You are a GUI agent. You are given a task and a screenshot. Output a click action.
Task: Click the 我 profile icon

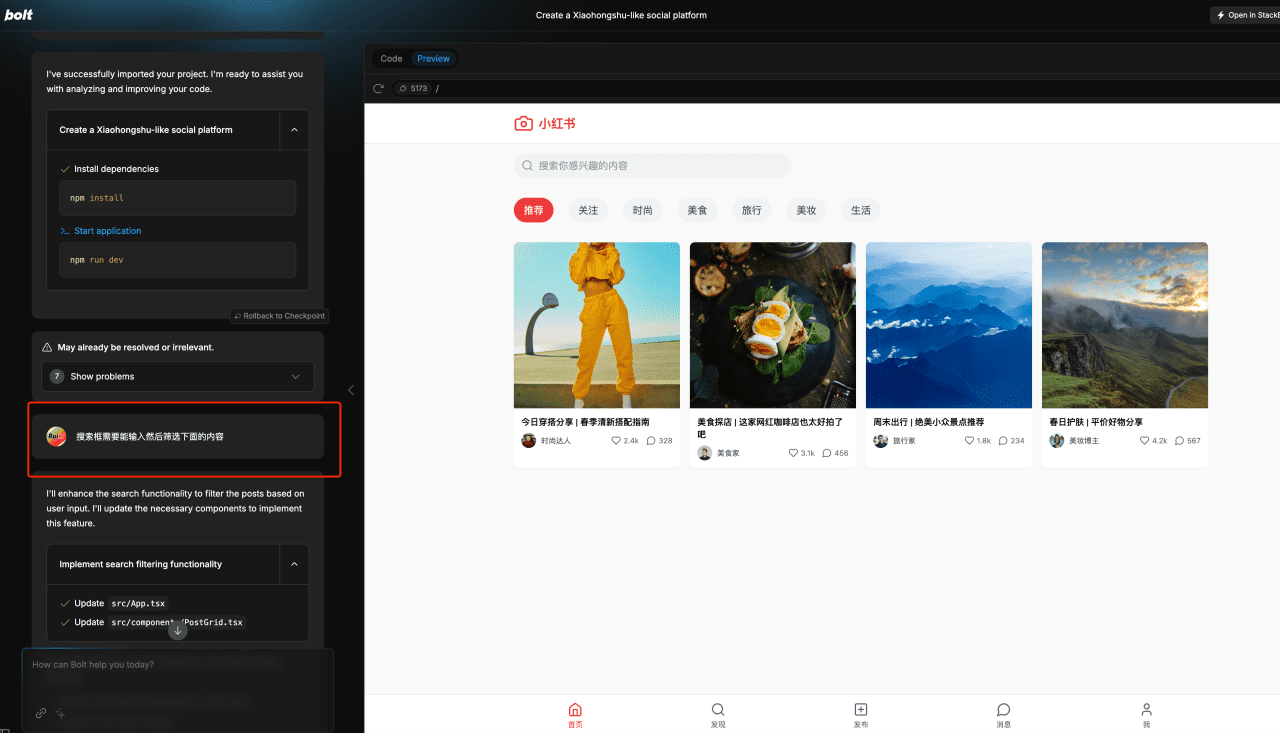(1147, 709)
